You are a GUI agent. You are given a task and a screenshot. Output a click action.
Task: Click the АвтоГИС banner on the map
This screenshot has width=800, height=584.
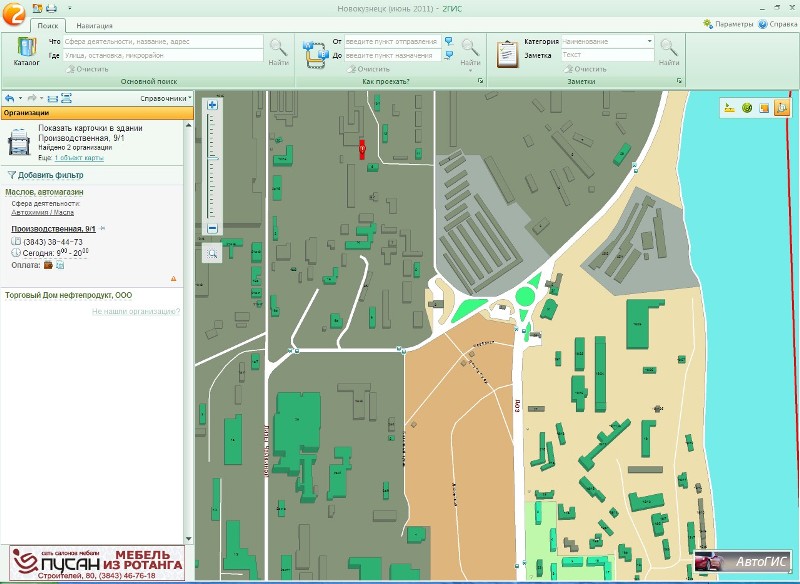[742, 561]
